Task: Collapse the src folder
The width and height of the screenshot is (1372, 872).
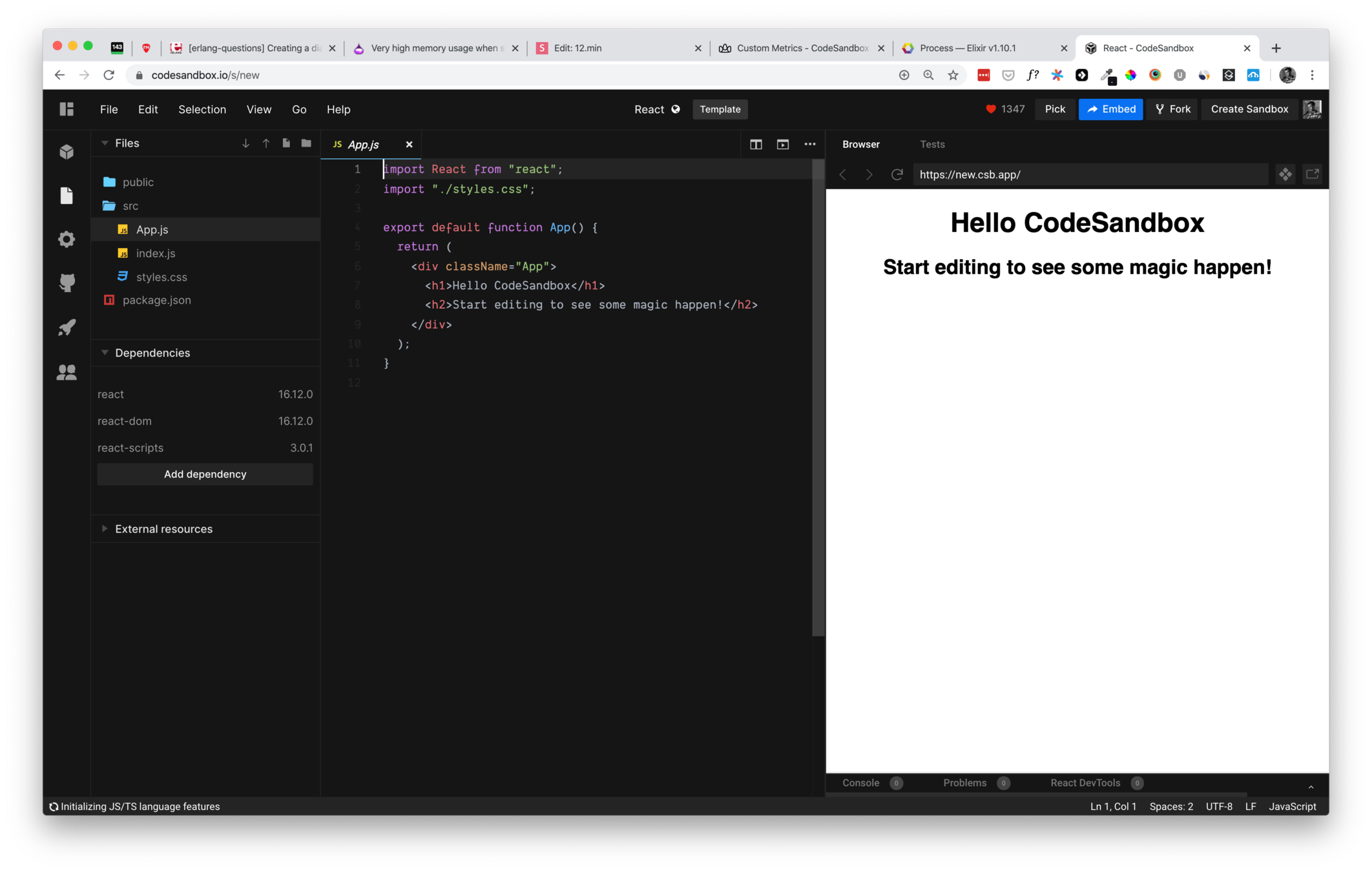Action: pyautogui.click(x=130, y=206)
